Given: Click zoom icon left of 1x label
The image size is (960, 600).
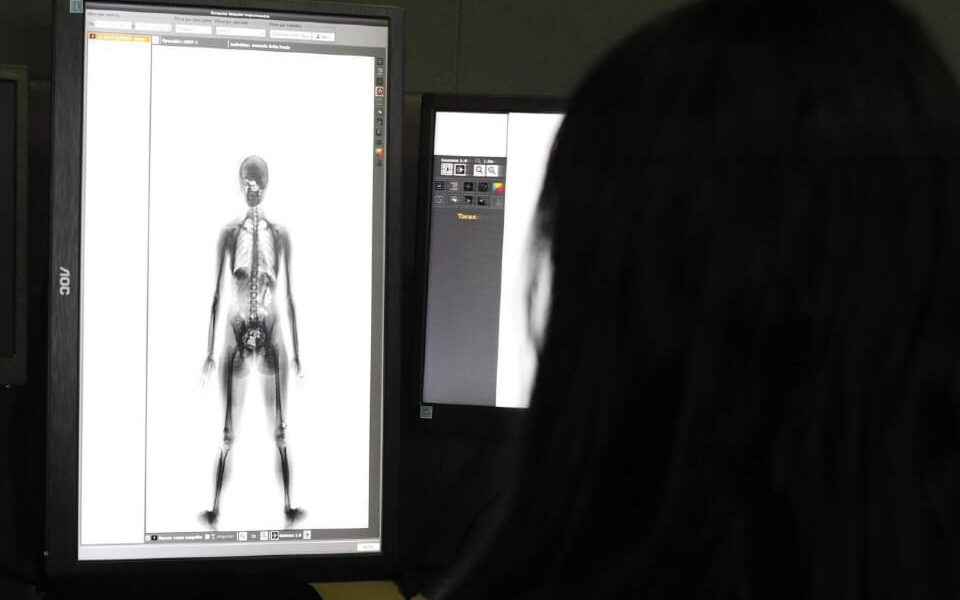Looking at the screenshot, I should (242, 536).
